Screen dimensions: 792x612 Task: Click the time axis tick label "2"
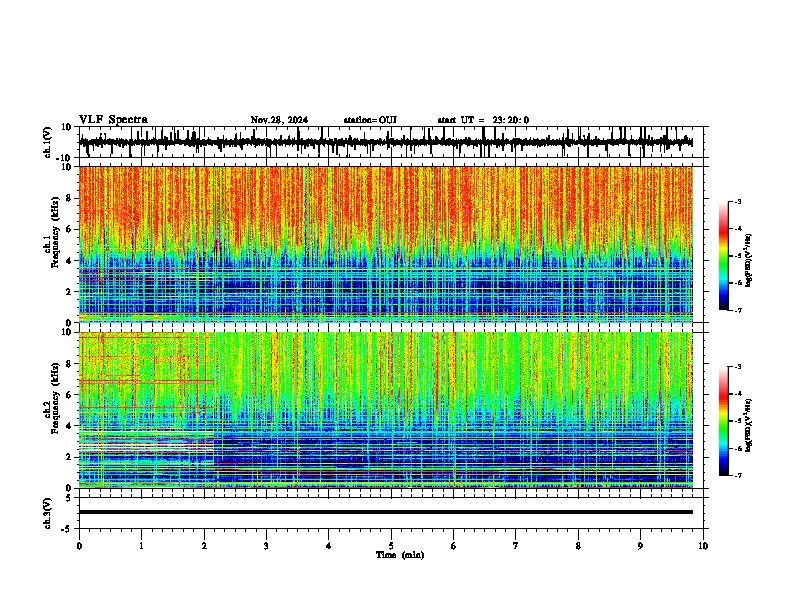204,546
